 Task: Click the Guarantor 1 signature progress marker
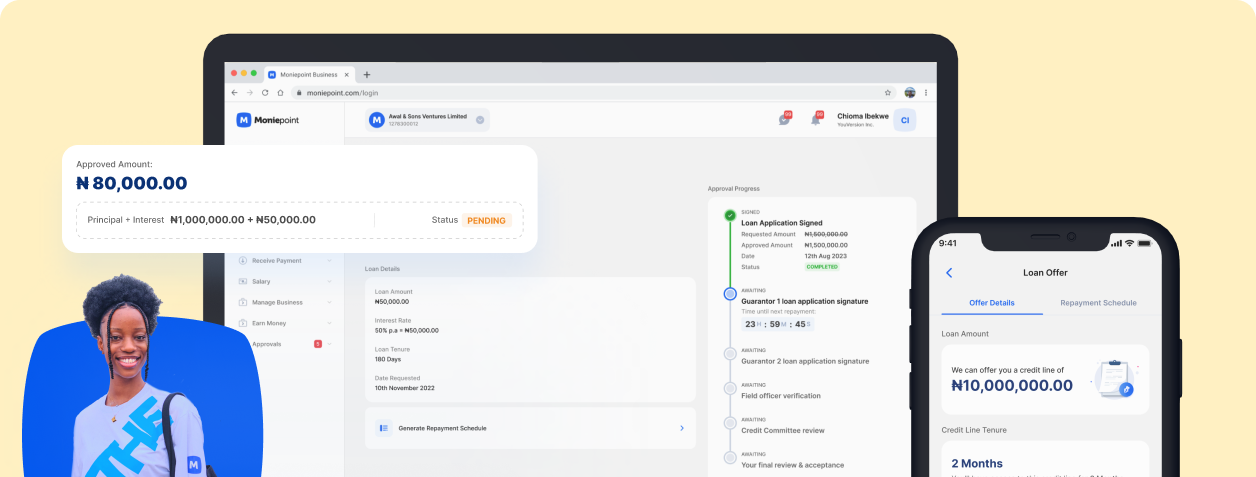(730, 294)
